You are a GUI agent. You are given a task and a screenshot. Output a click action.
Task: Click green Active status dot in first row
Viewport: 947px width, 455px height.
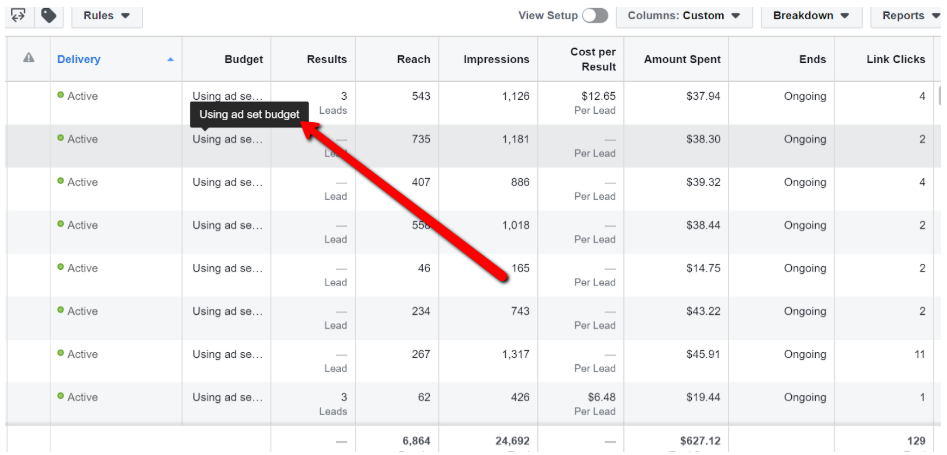(x=60, y=95)
